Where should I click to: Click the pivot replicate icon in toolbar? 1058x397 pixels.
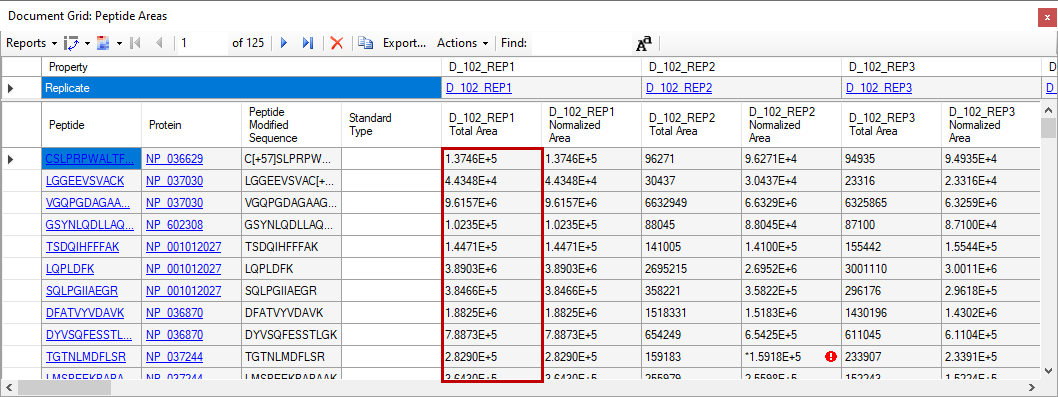pos(72,43)
